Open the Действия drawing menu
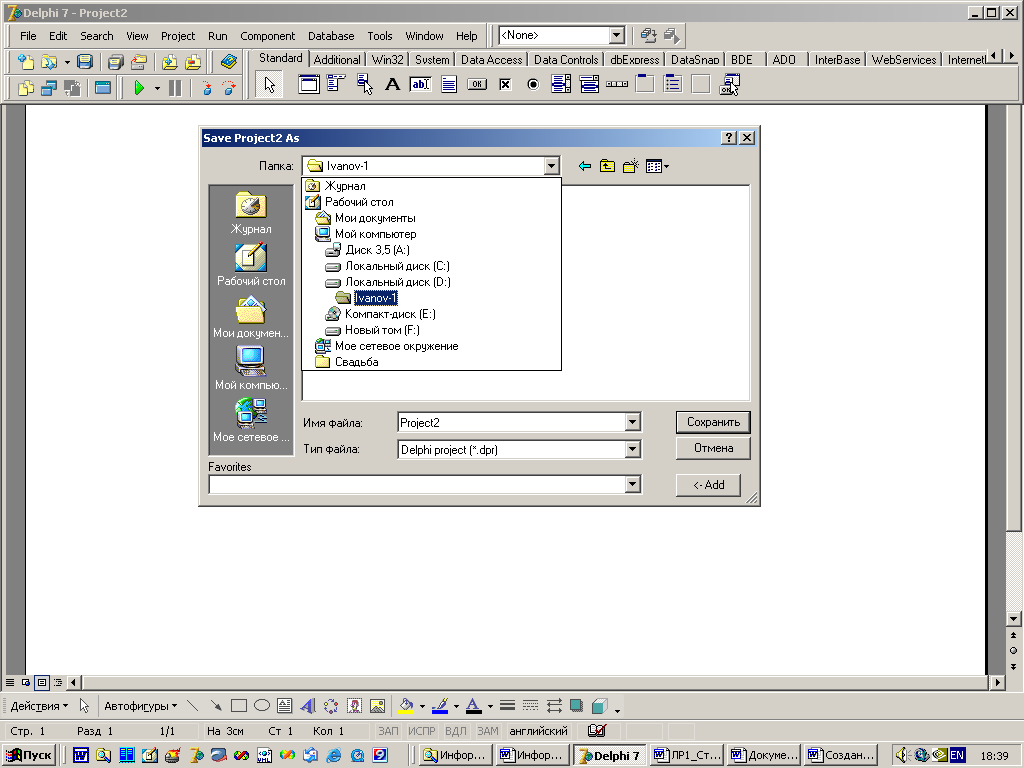The image size is (1024, 768). (x=39, y=706)
